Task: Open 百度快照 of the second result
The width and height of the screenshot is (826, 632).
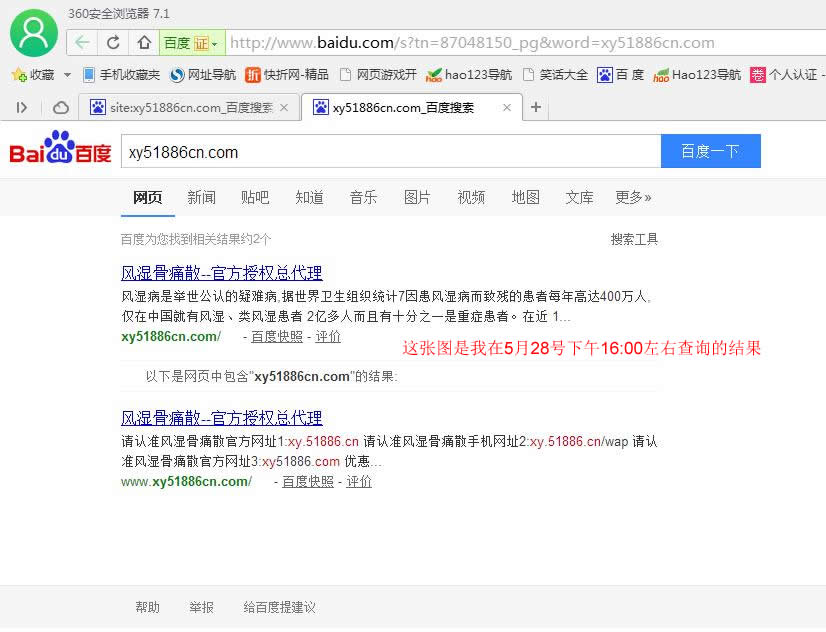Action: (x=308, y=481)
